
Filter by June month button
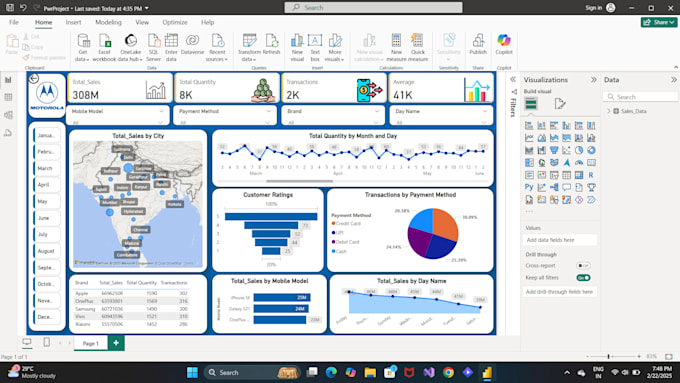click(47, 218)
